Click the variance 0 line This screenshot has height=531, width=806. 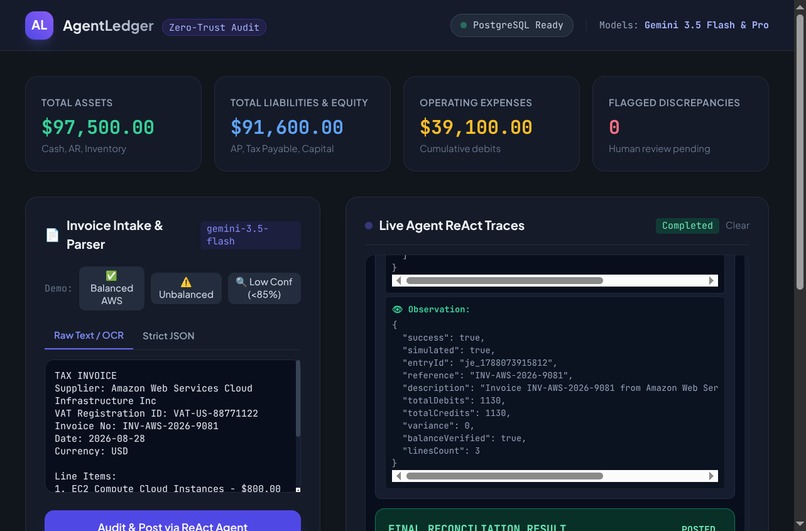(438, 426)
